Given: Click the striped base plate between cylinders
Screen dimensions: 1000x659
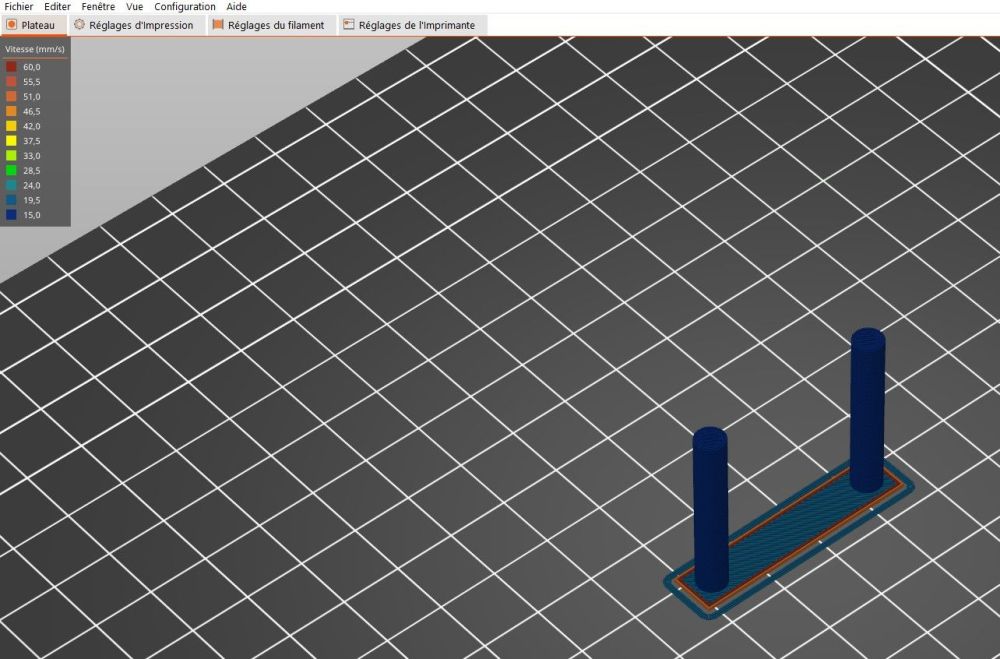Looking at the screenshot, I should click(x=790, y=536).
